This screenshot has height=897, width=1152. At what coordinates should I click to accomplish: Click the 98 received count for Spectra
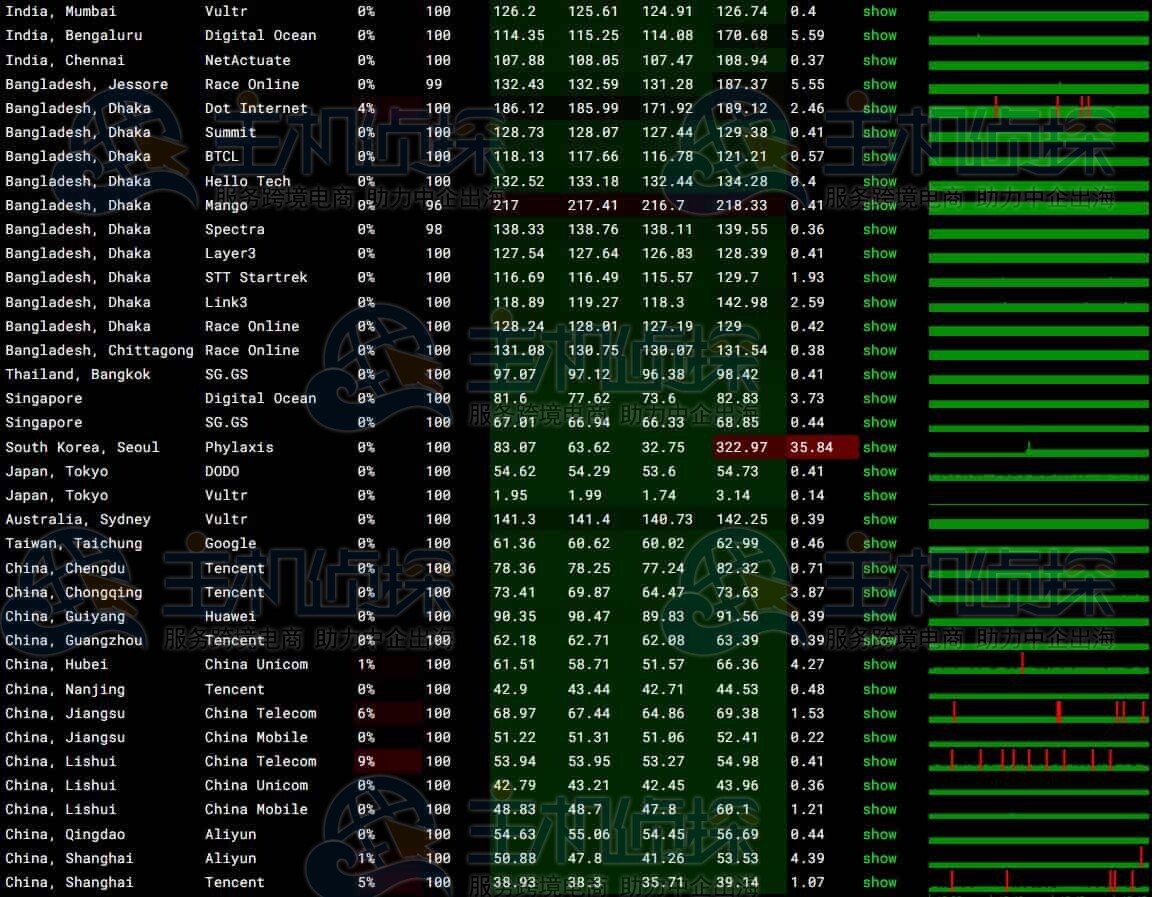[433, 229]
